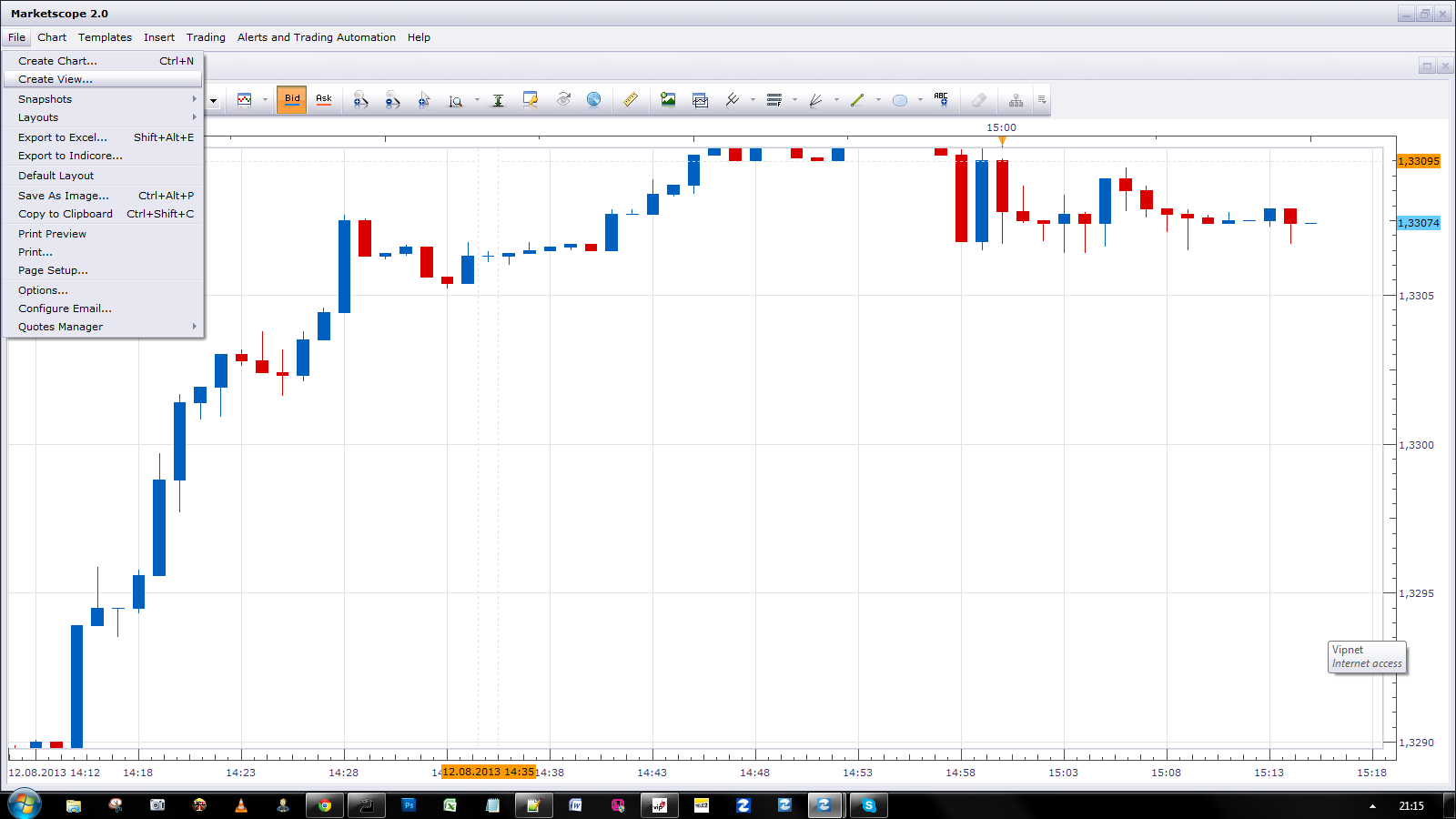Open the Trading menu
Viewport: 1456px width, 819px height.
pyautogui.click(x=206, y=37)
